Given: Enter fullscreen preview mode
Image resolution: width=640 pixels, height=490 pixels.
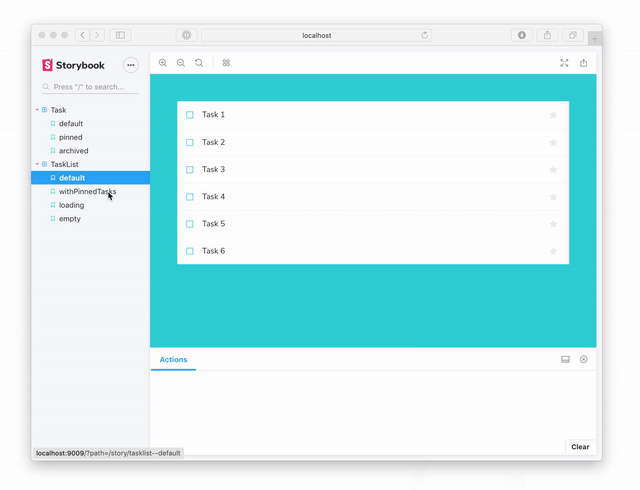Looking at the screenshot, I should (x=564, y=63).
